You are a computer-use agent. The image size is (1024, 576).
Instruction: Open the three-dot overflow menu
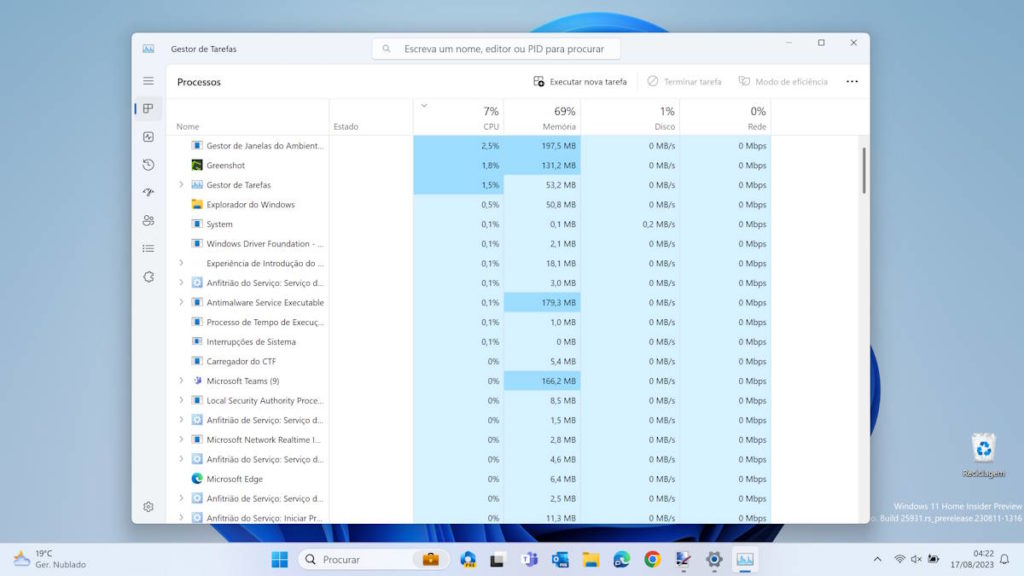tap(853, 81)
